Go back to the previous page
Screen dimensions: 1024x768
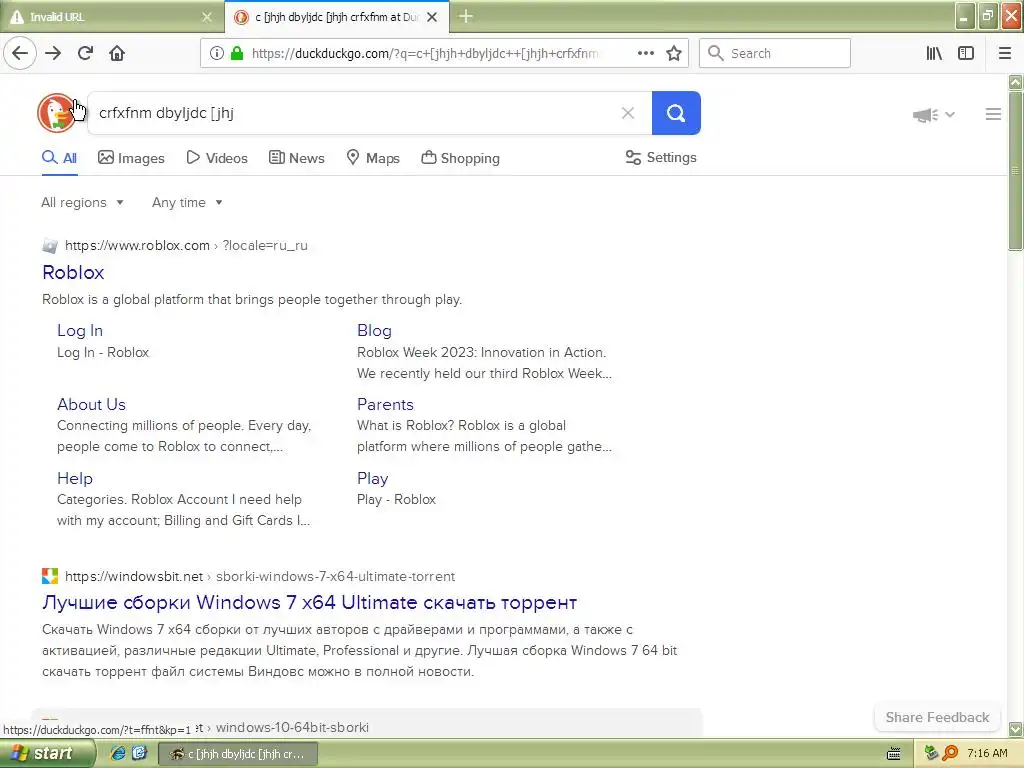(20, 53)
